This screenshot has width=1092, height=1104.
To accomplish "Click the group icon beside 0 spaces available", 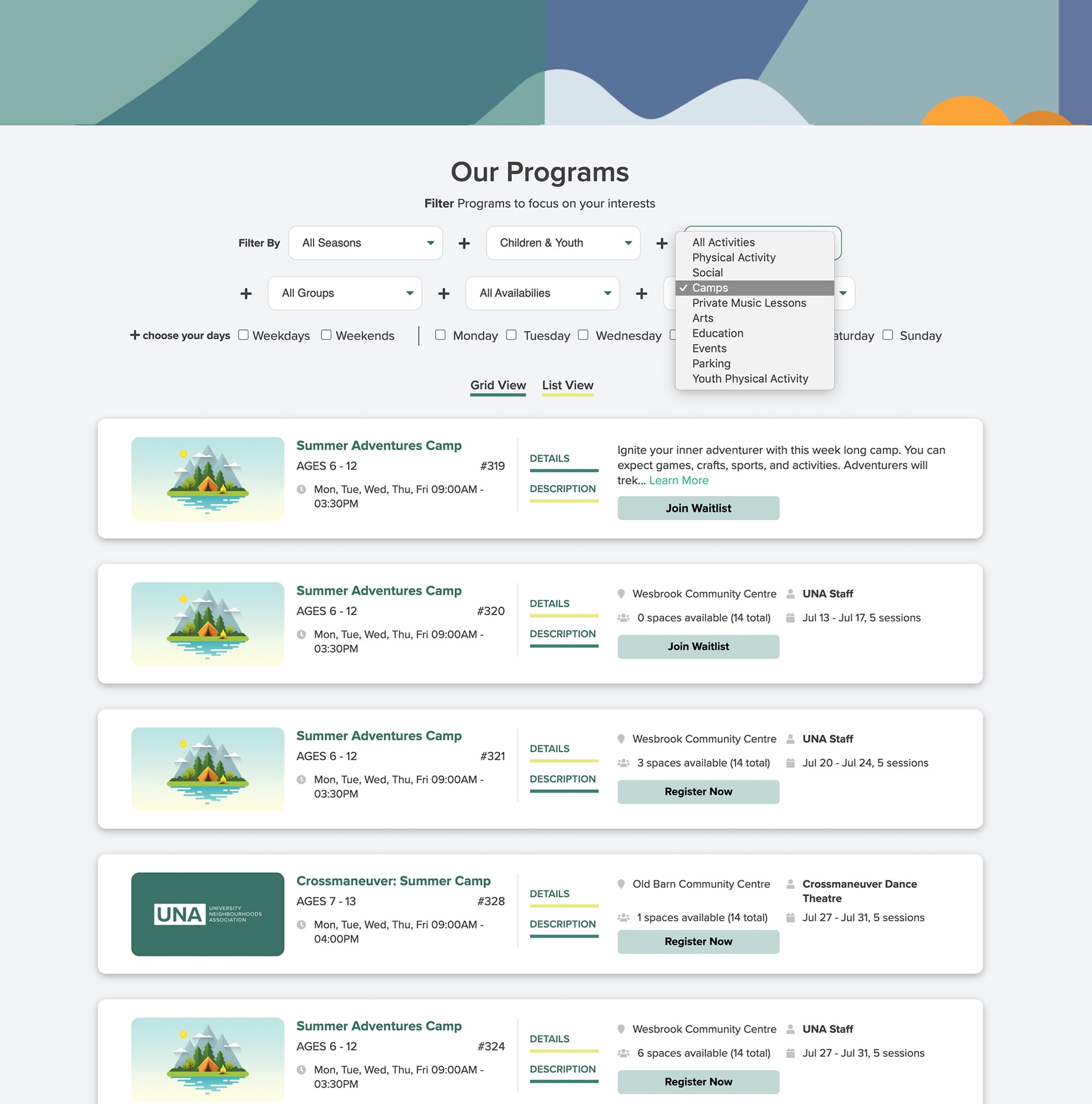I will click(x=623, y=618).
